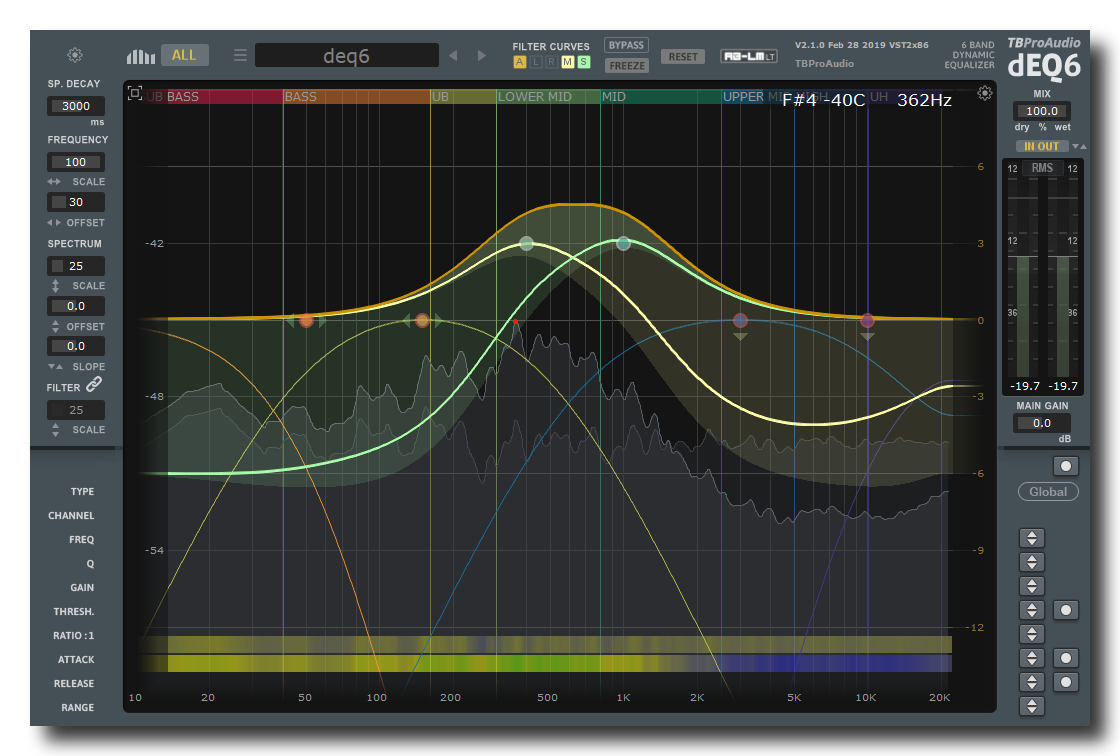Open the deq6 preset name selector
1120x756 pixels.
(346, 56)
